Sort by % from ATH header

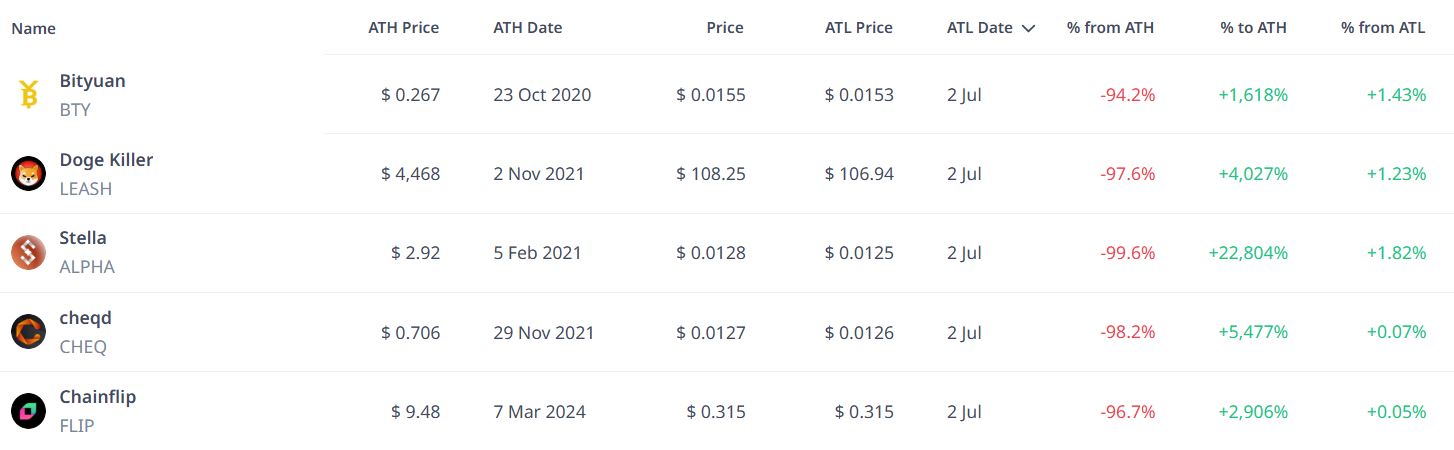tap(1110, 28)
